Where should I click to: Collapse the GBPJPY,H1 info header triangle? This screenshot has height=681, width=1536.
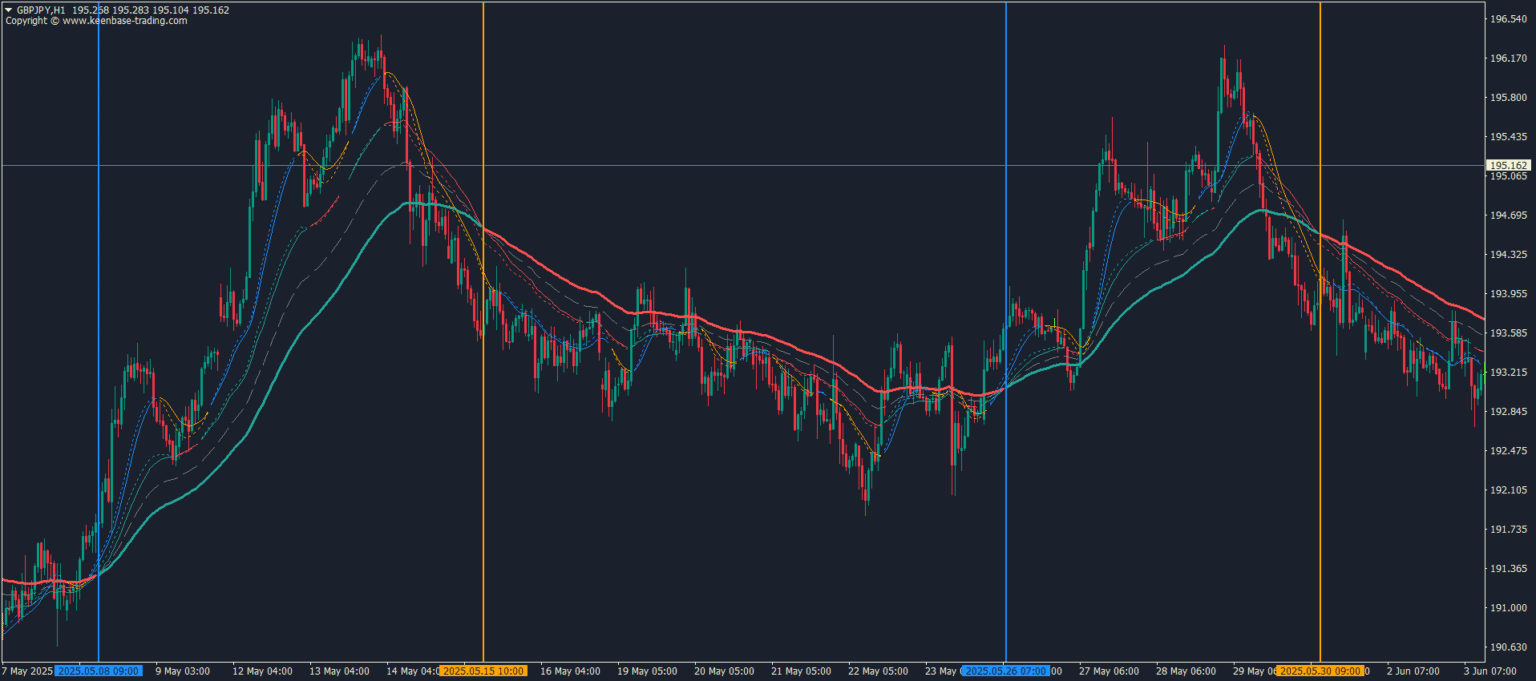coord(8,9)
